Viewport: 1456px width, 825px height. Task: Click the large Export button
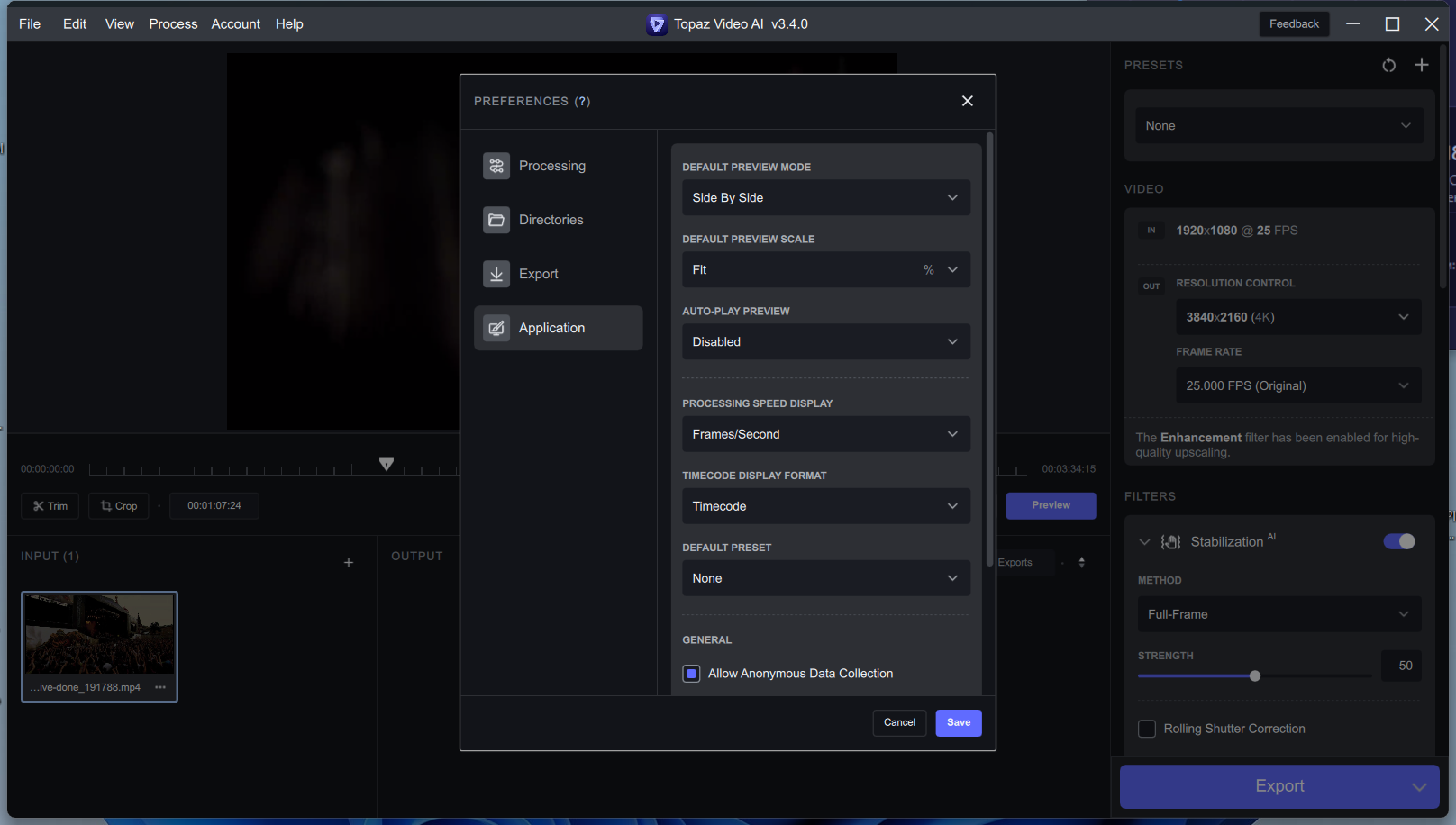click(1279, 786)
